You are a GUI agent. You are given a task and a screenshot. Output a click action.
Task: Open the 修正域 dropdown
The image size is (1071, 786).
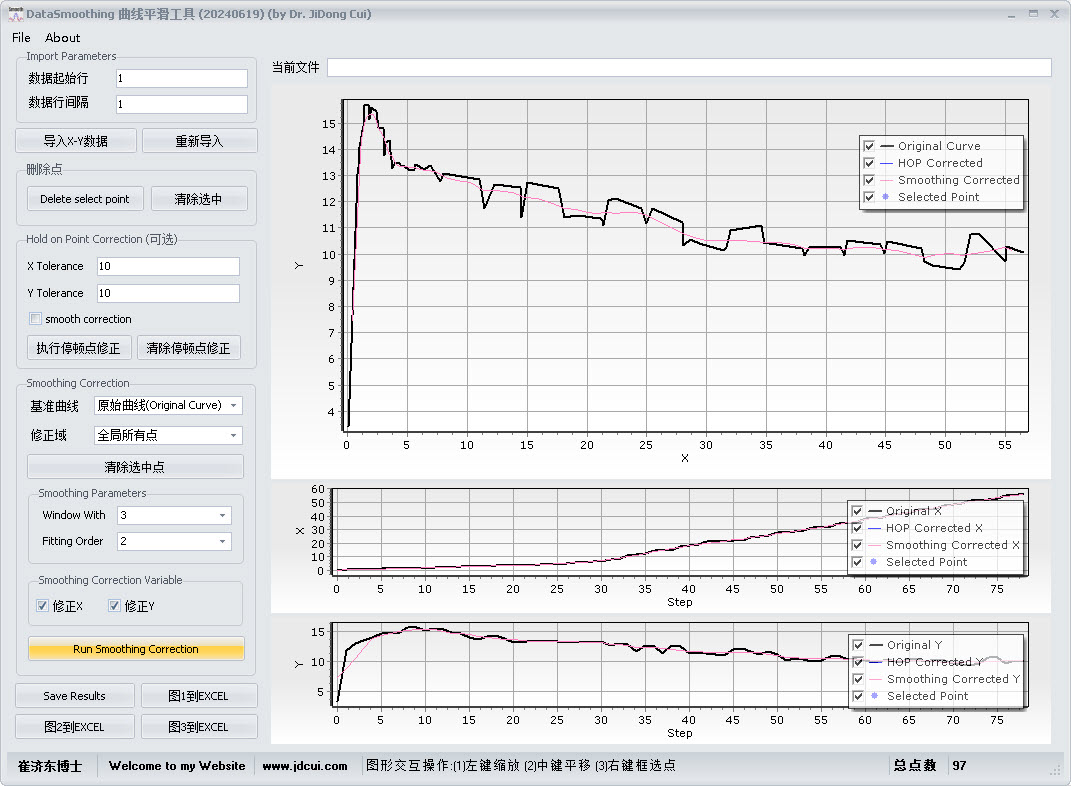tap(168, 435)
